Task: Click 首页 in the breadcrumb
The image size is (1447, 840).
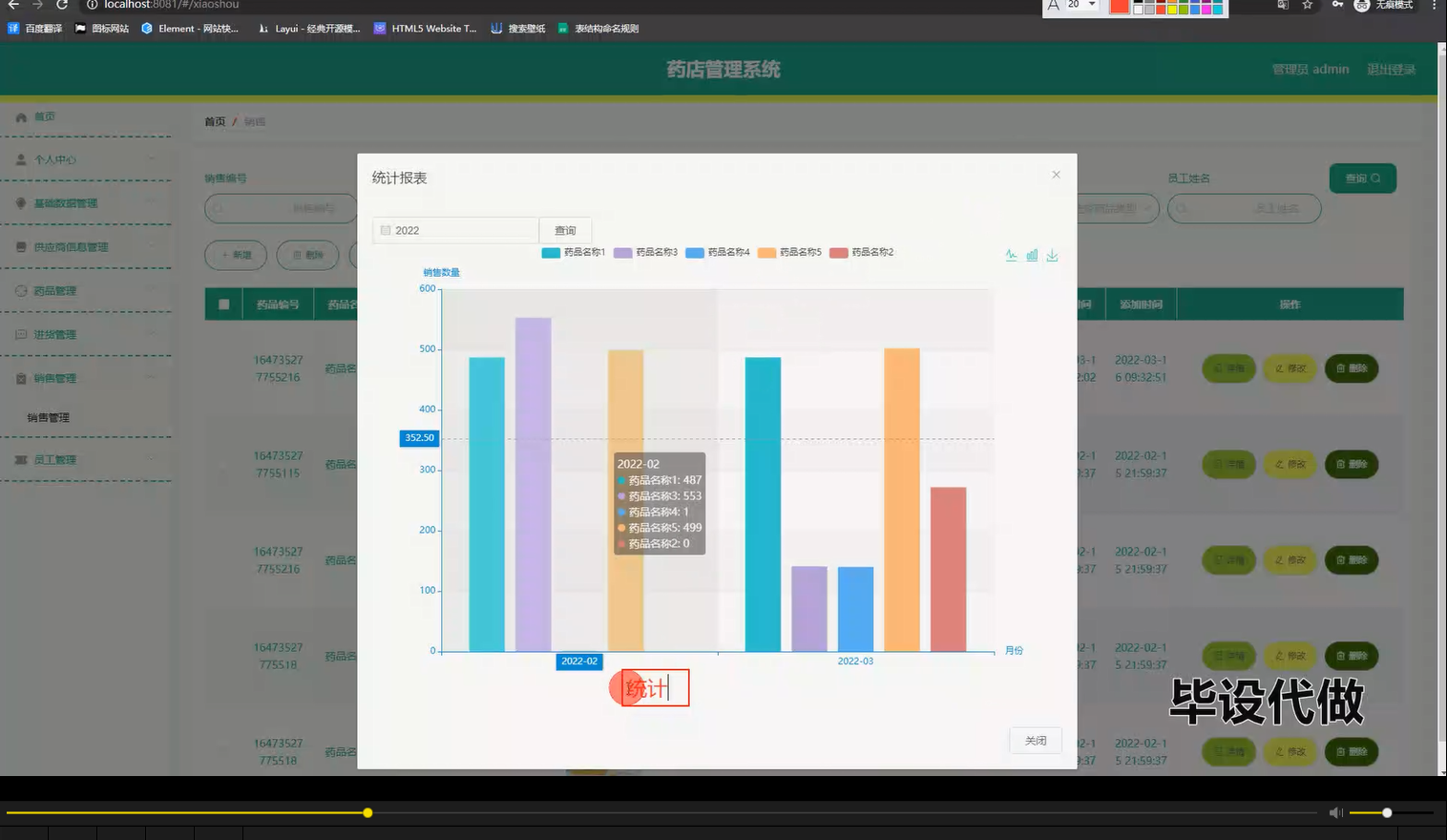Action: pos(215,122)
